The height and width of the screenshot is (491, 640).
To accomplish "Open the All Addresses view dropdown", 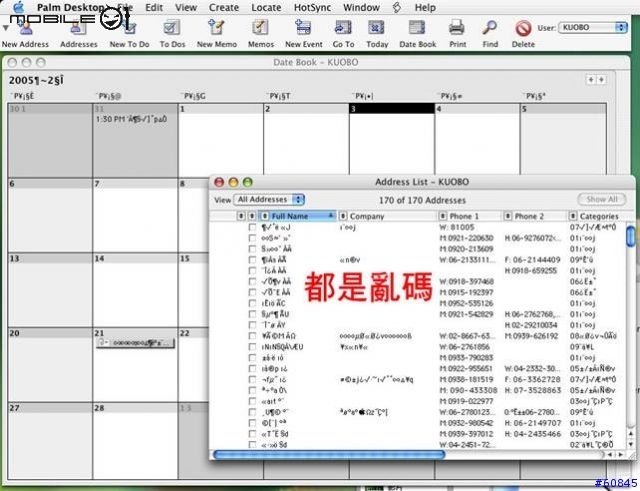I will pyautogui.click(x=269, y=200).
